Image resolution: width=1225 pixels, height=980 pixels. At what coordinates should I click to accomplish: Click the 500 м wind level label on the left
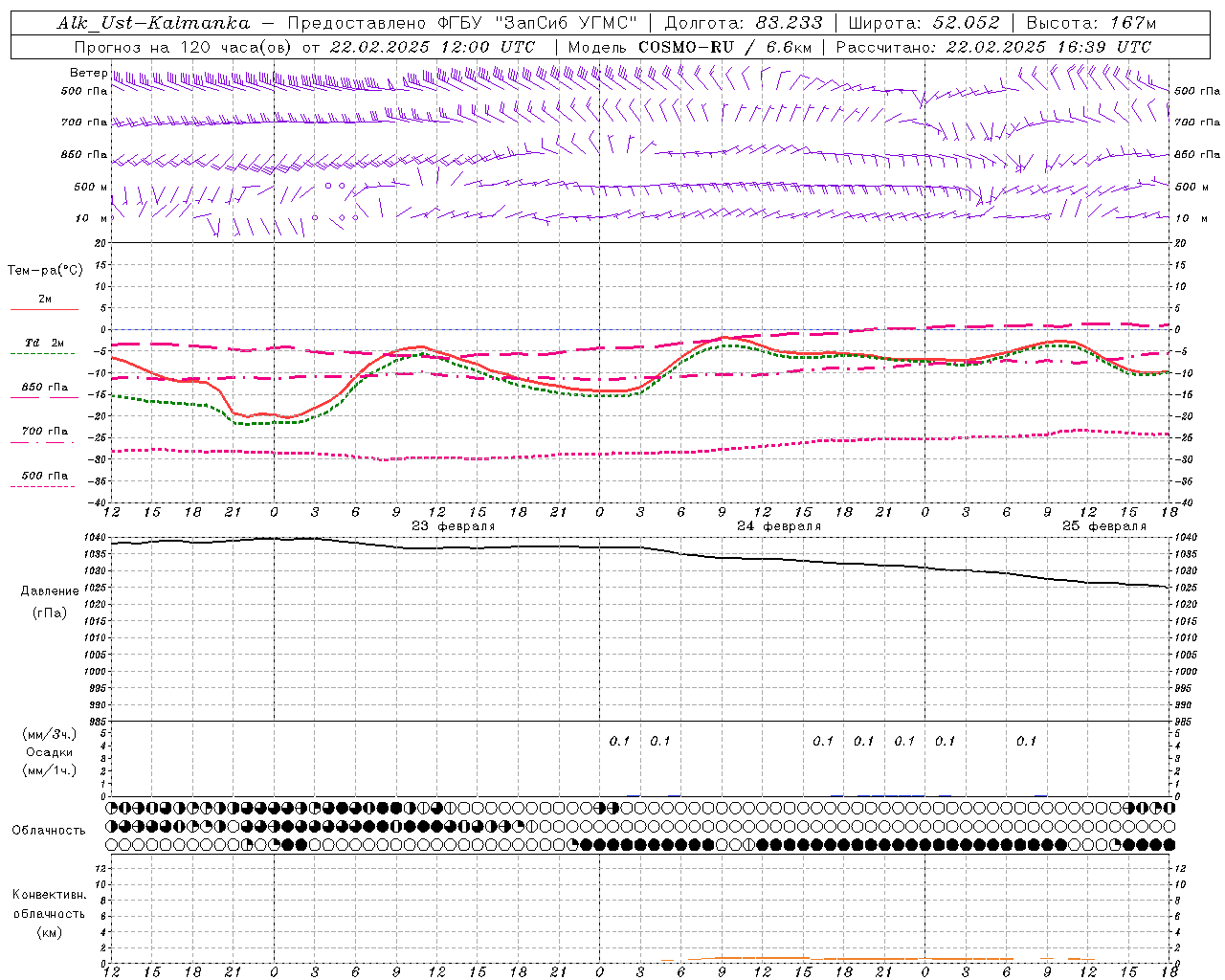pos(91,187)
